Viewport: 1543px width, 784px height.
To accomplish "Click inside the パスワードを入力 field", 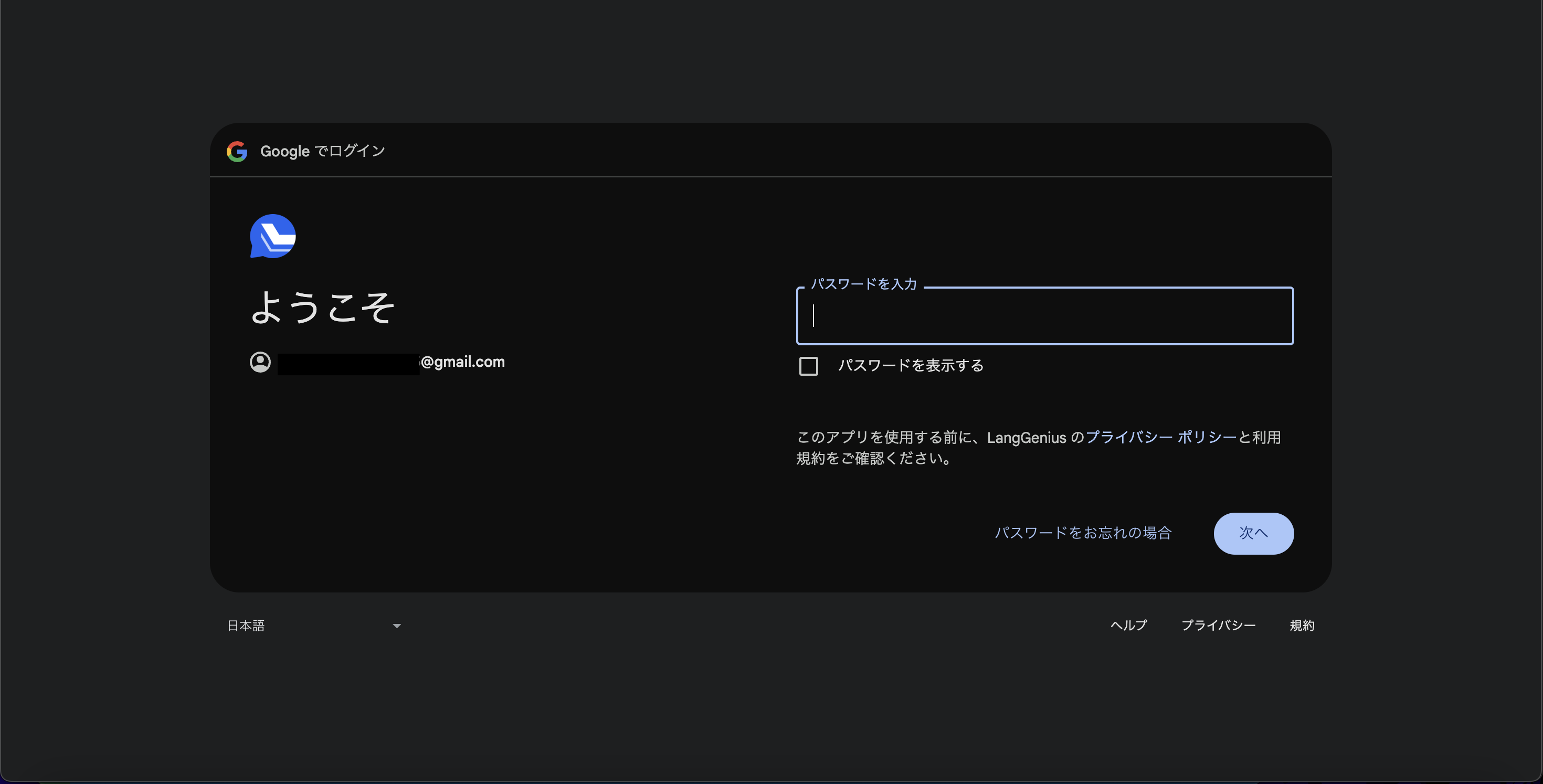I will (1044, 316).
